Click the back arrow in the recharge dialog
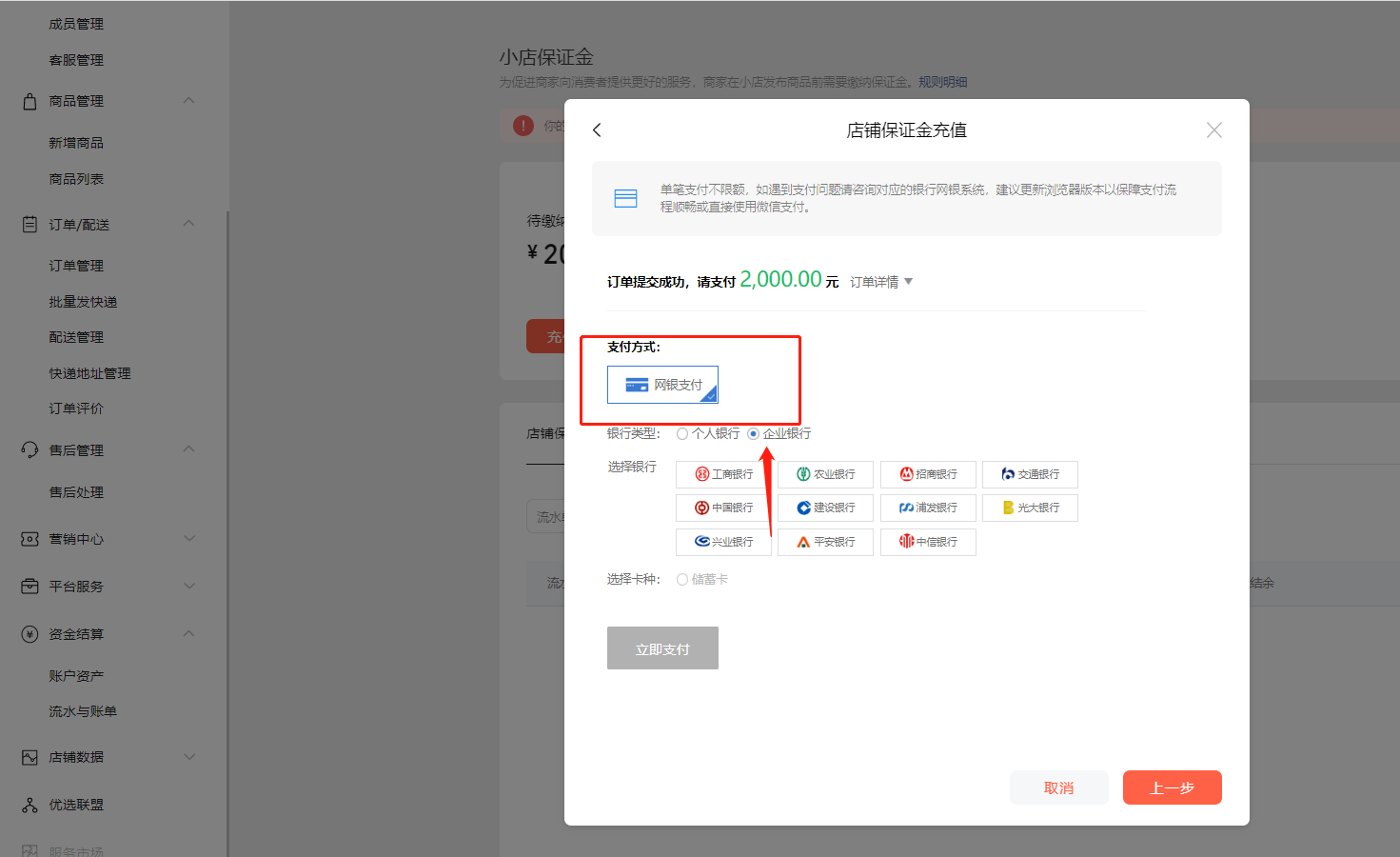 point(597,130)
